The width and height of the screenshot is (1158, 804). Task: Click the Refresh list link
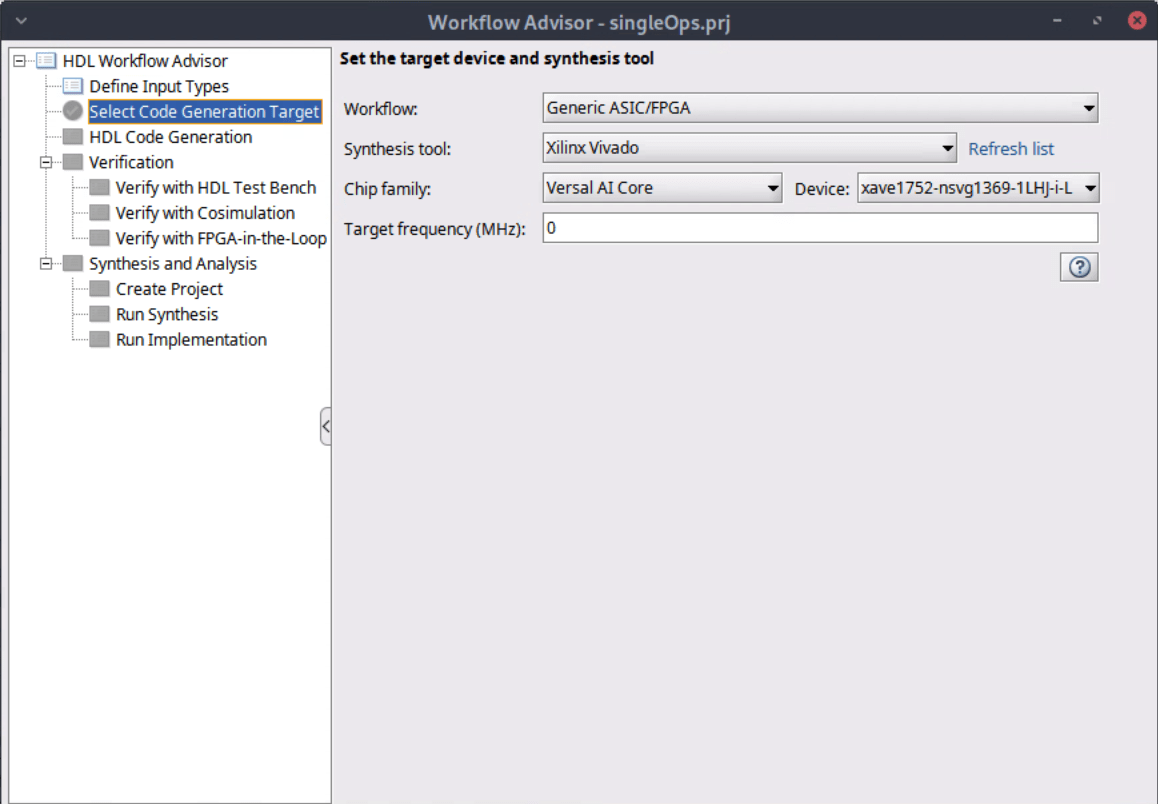[x=1011, y=149]
